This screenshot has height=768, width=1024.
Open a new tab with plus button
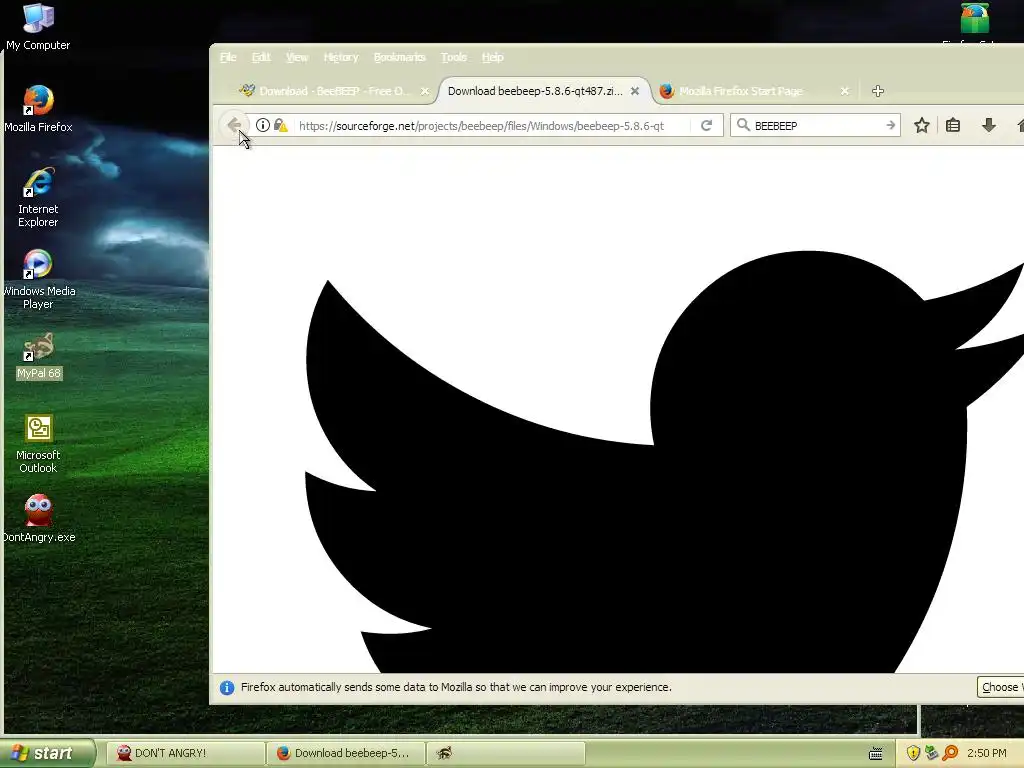(x=878, y=91)
